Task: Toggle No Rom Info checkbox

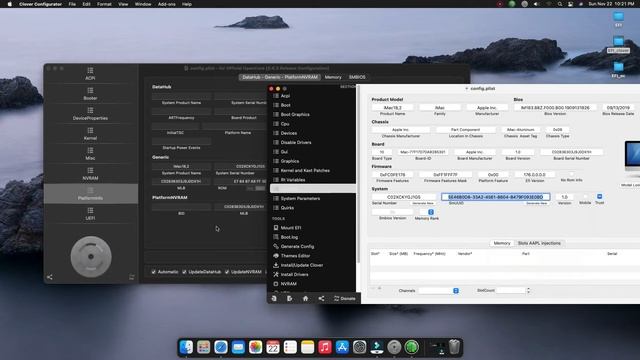Action: tap(571, 174)
